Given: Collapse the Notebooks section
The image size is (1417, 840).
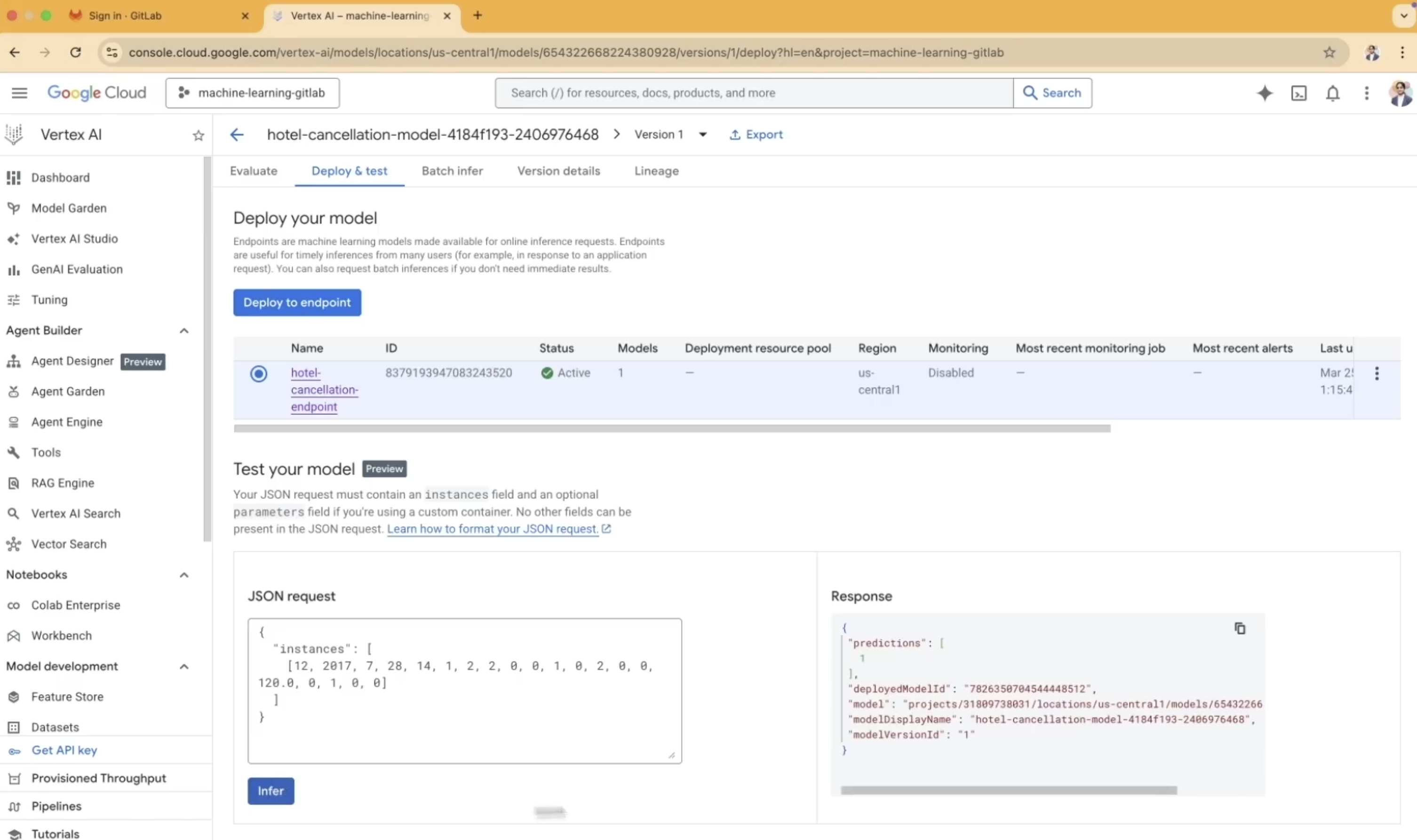Looking at the screenshot, I should point(184,575).
